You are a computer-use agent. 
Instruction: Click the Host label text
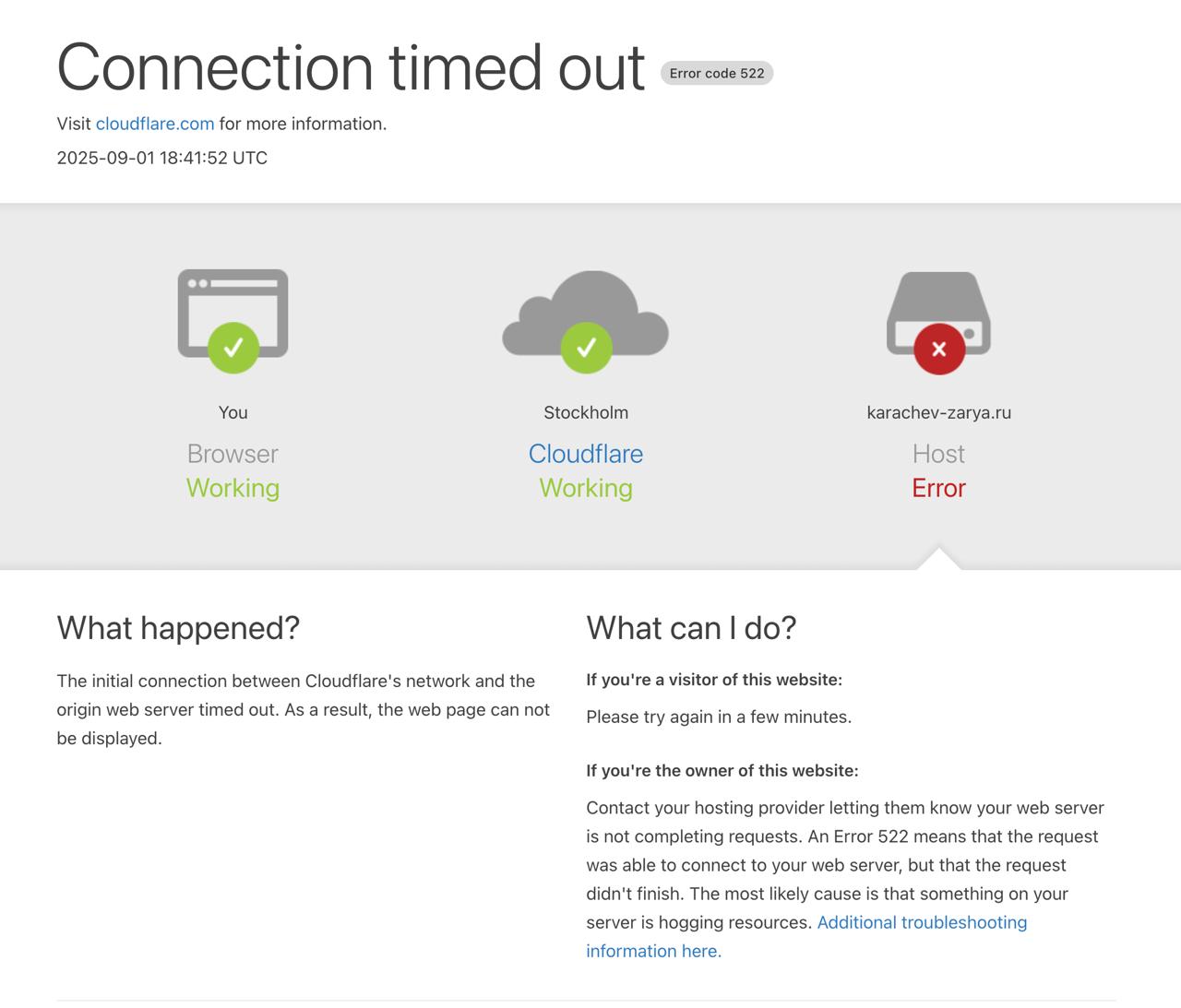tap(939, 454)
